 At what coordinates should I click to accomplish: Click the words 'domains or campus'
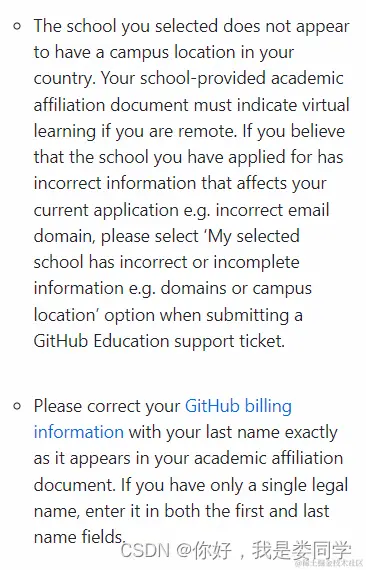236,289
